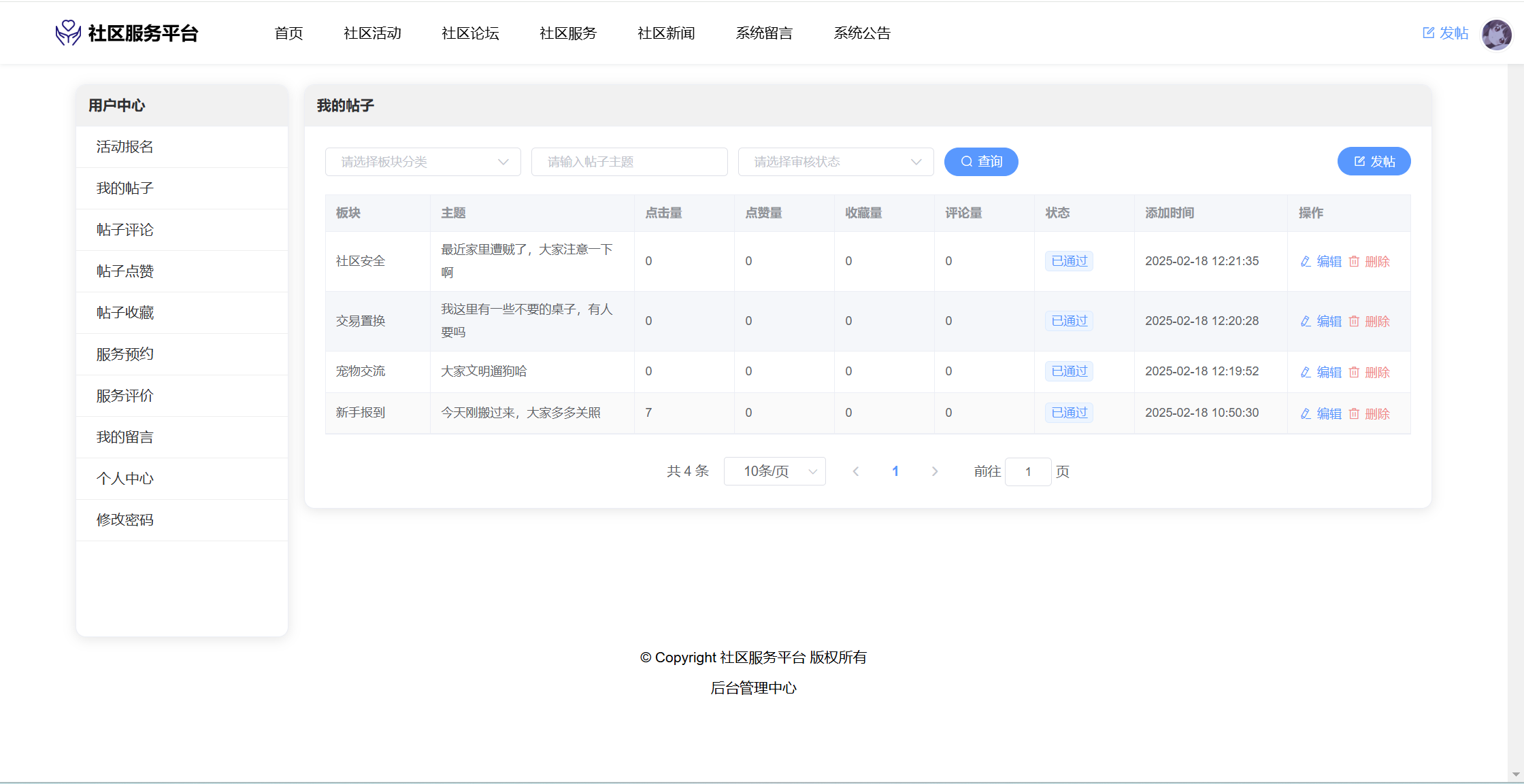Click the post icon 发帖 in top header

[1429, 33]
